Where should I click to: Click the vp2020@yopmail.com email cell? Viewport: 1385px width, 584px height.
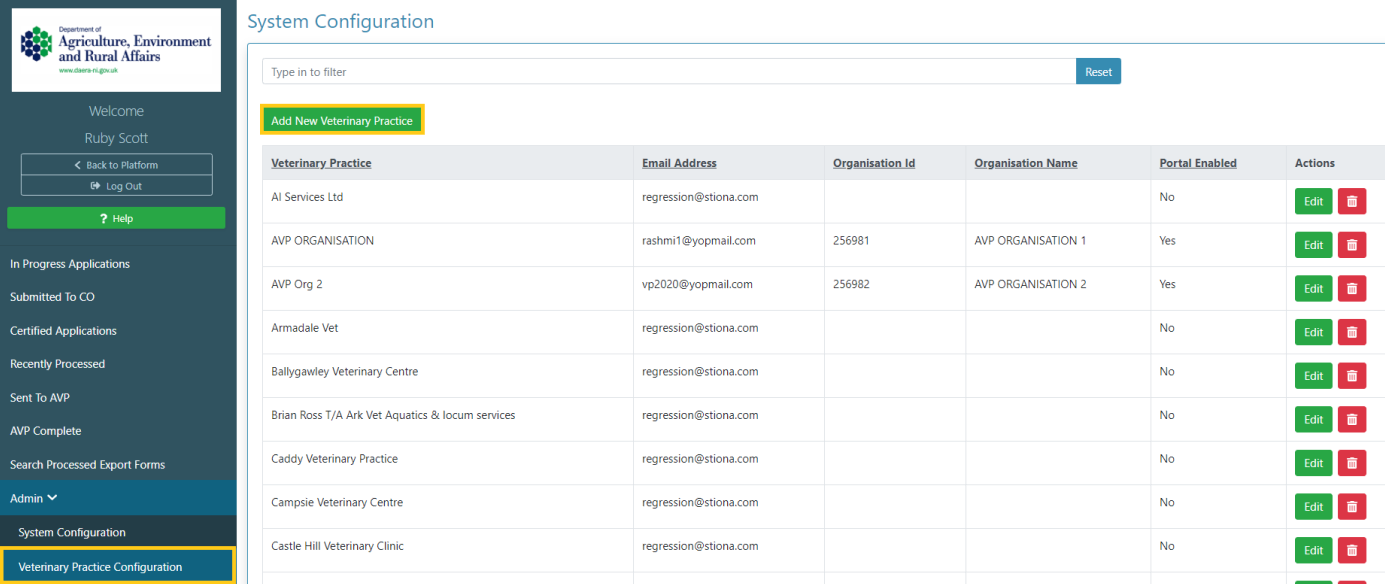697,284
